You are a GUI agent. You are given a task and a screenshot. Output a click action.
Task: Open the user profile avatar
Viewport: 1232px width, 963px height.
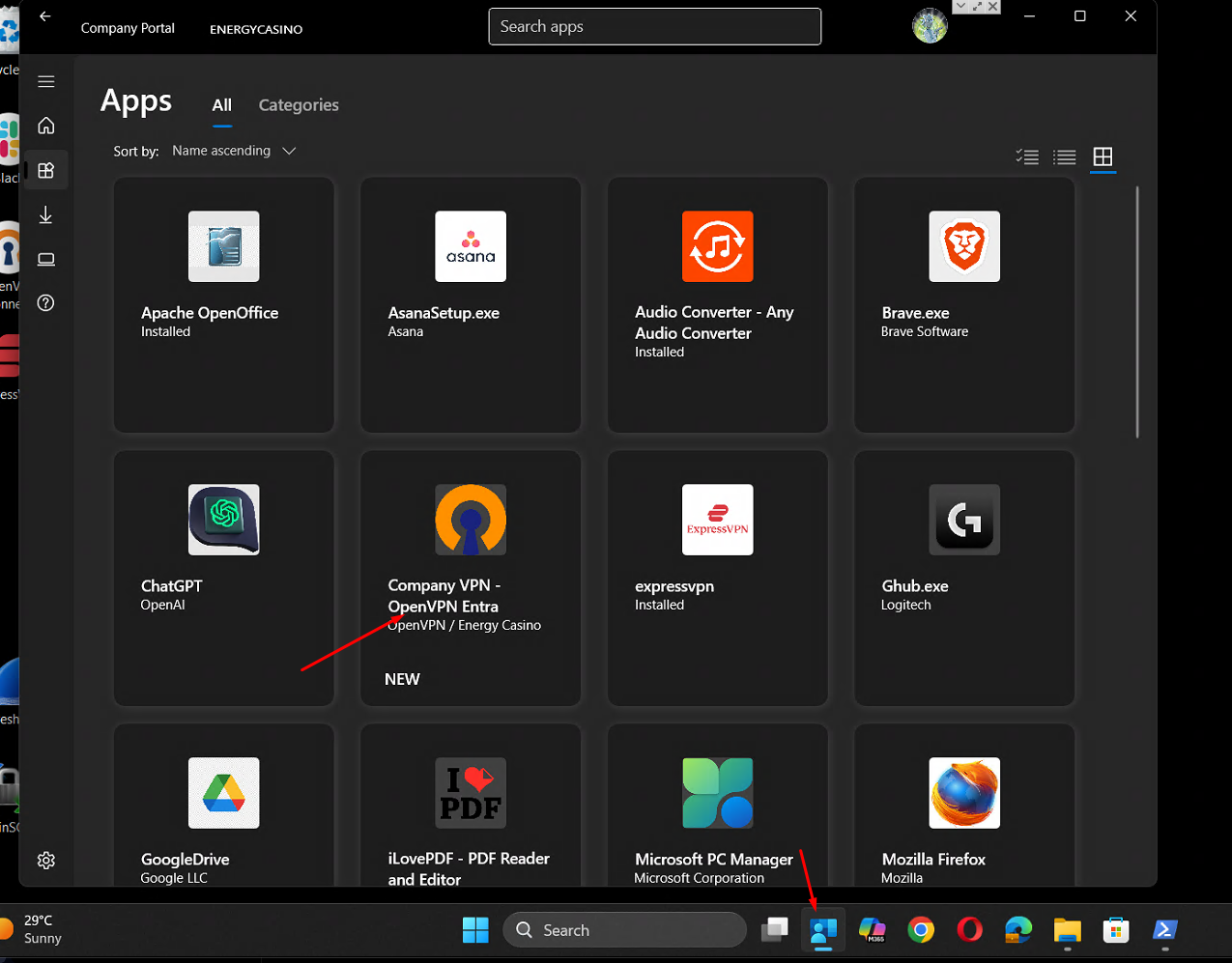click(x=930, y=26)
